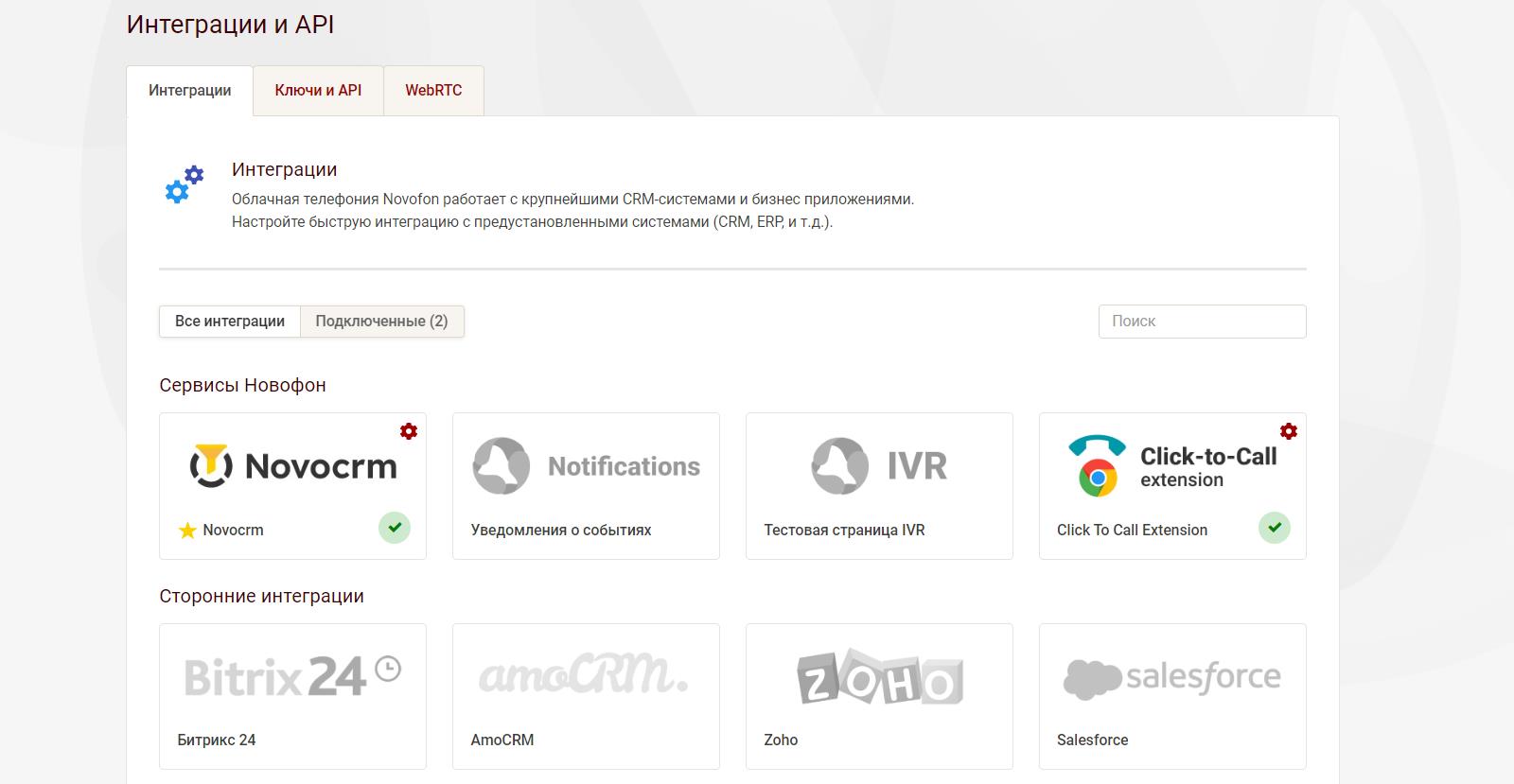
Task: Click the Поиск search field
Action: [1202, 322]
